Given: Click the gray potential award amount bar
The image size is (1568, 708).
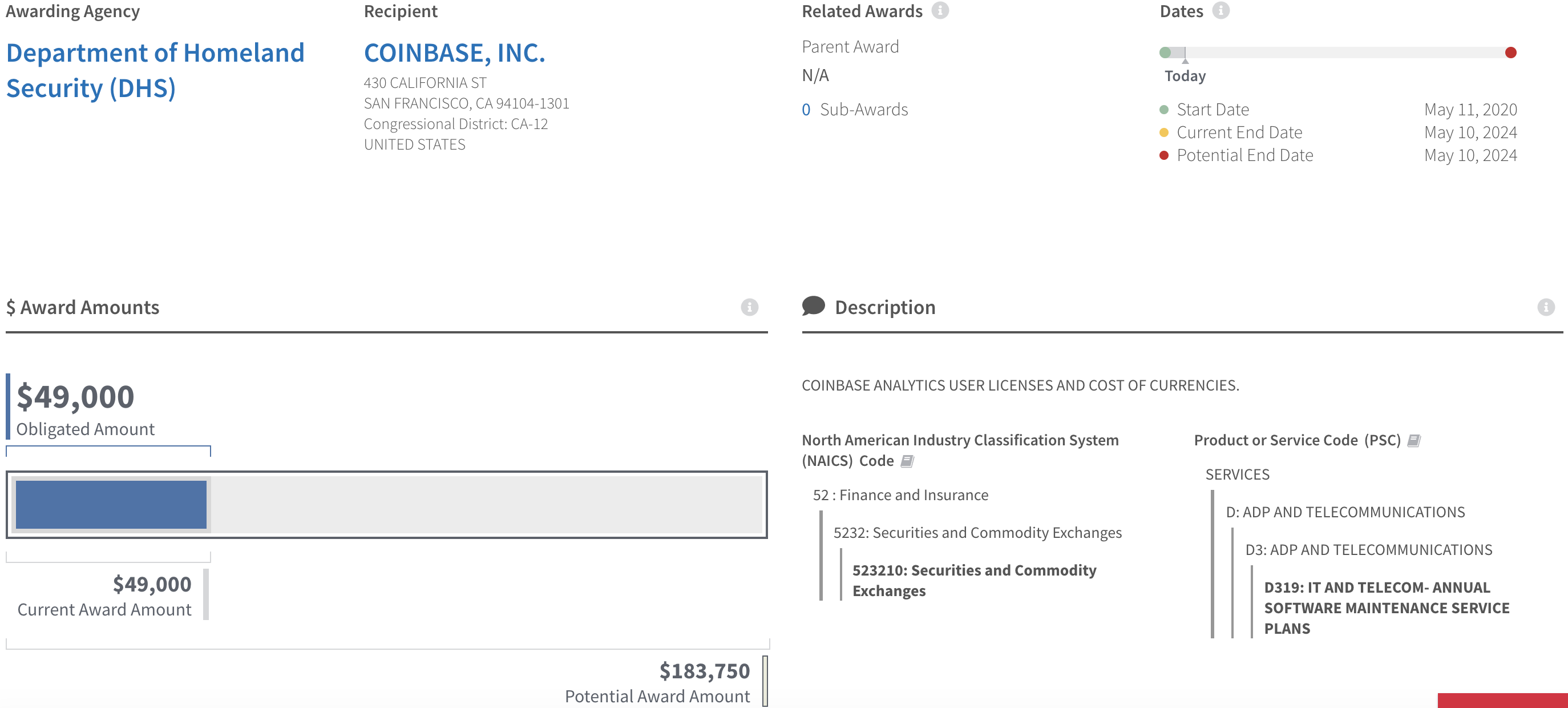Looking at the screenshot, I should pos(486,505).
